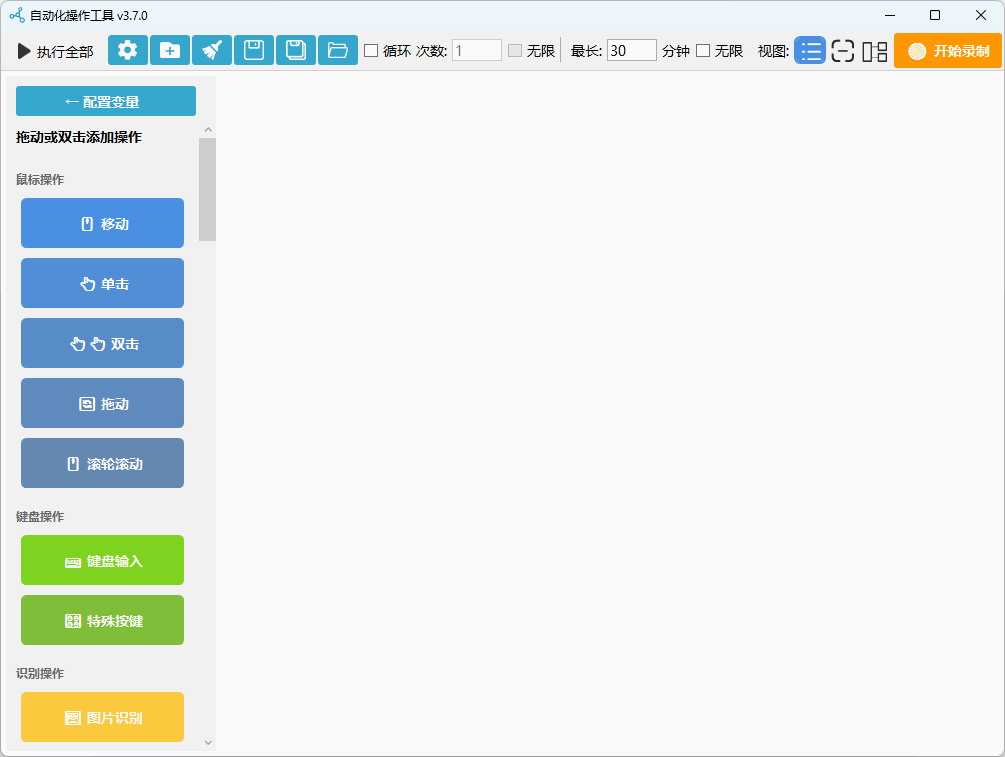The image size is (1005, 757).
Task: Add a 键盘输入 keyboard input action
Action: (x=103, y=560)
